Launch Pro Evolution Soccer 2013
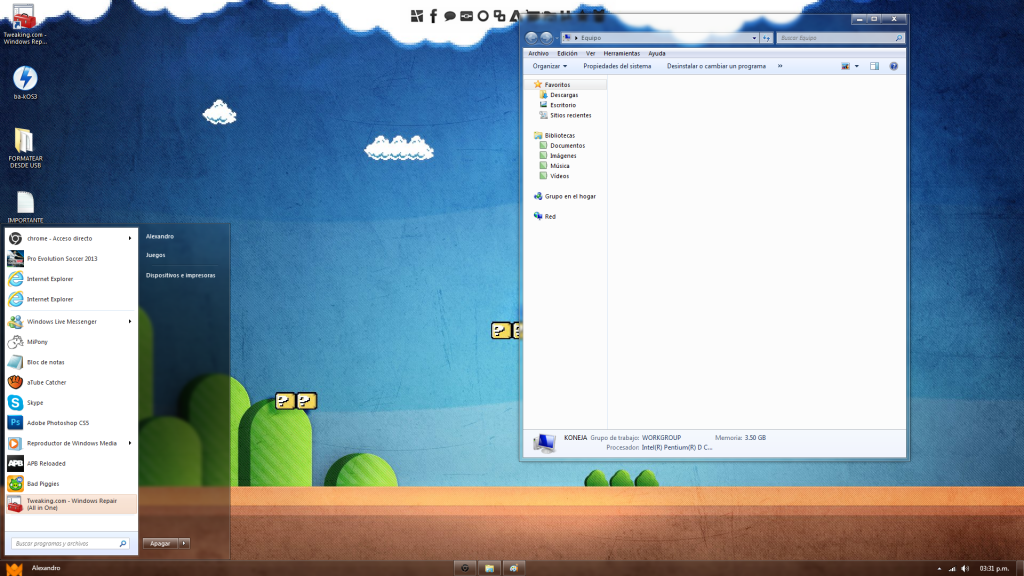The width and height of the screenshot is (1024, 576). click(x=71, y=259)
